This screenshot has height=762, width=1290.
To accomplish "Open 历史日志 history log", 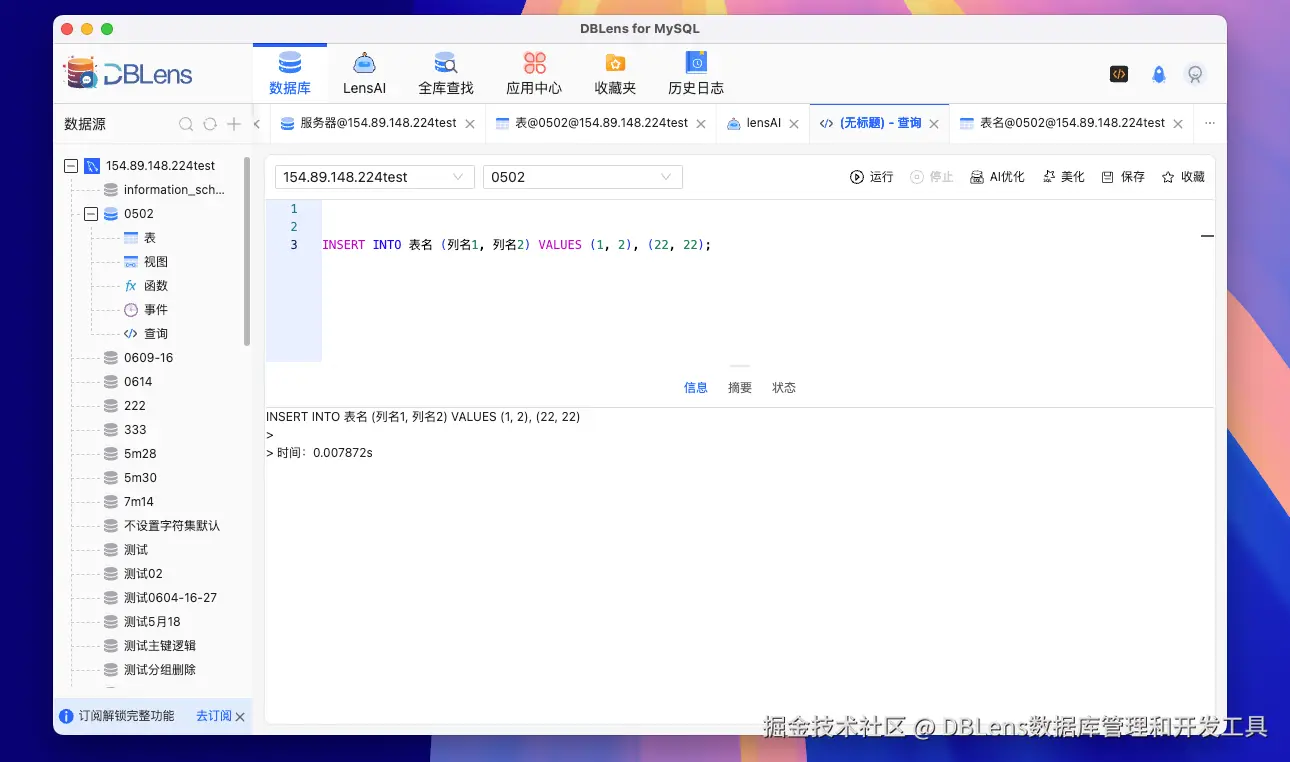I will click(696, 73).
